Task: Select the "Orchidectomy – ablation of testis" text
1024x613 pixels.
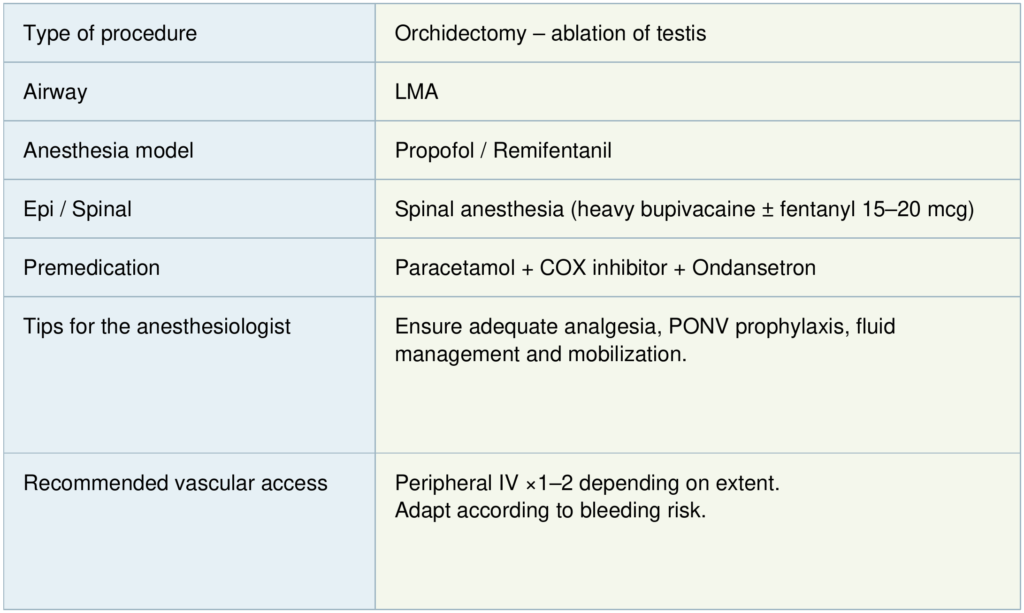Action: [550, 34]
